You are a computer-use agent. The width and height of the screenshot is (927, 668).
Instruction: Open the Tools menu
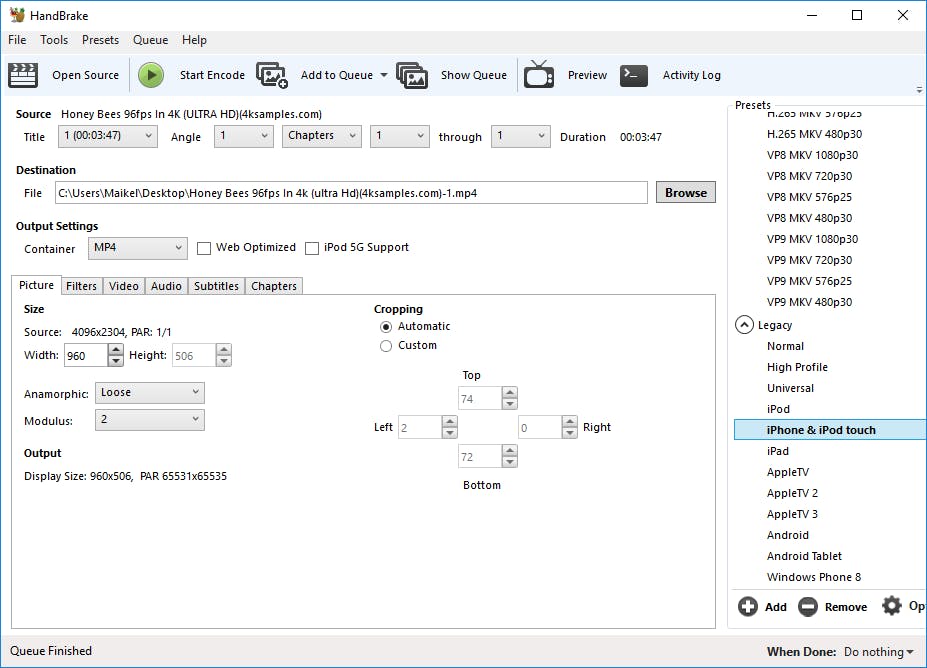point(54,40)
